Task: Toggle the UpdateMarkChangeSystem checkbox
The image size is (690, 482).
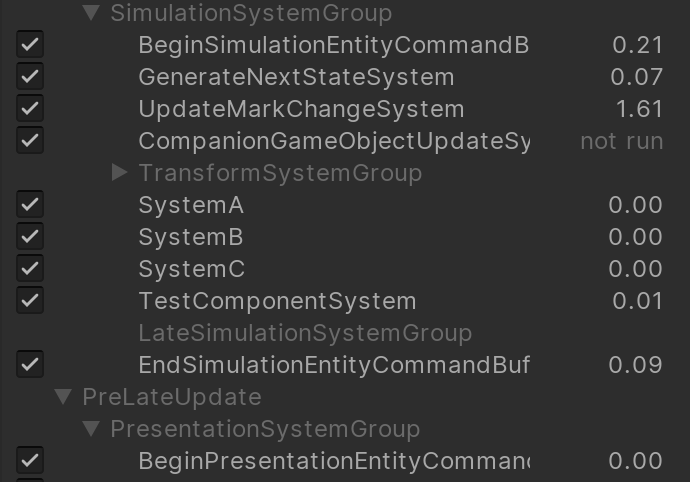Action: click(x=30, y=108)
